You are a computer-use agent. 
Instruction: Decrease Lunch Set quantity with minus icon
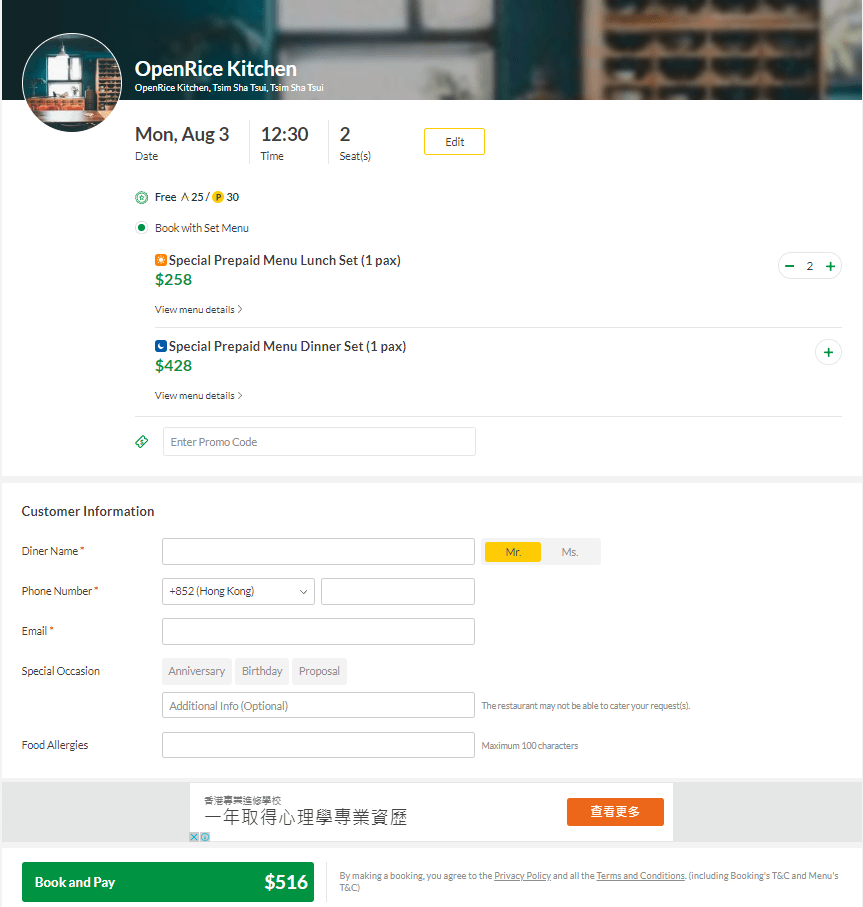pyautogui.click(x=790, y=266)
